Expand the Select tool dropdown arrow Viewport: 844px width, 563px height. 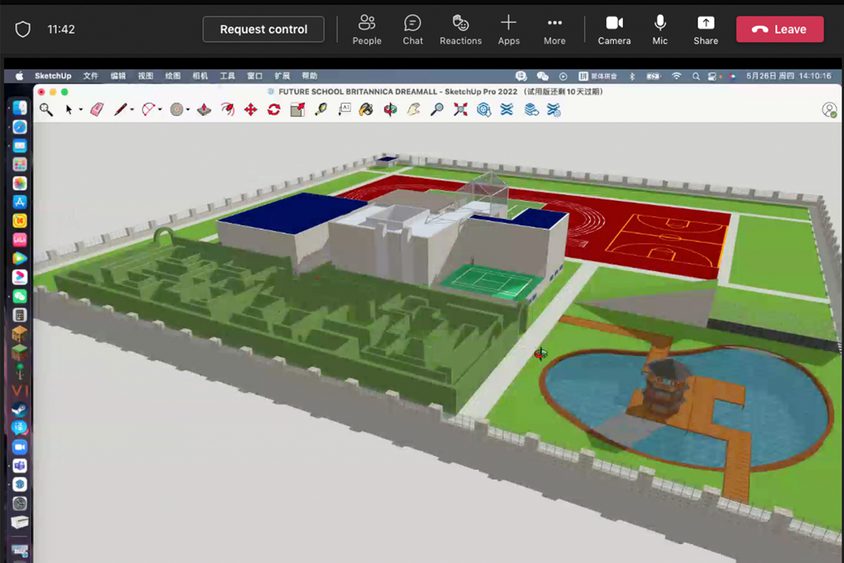(81, 111)
